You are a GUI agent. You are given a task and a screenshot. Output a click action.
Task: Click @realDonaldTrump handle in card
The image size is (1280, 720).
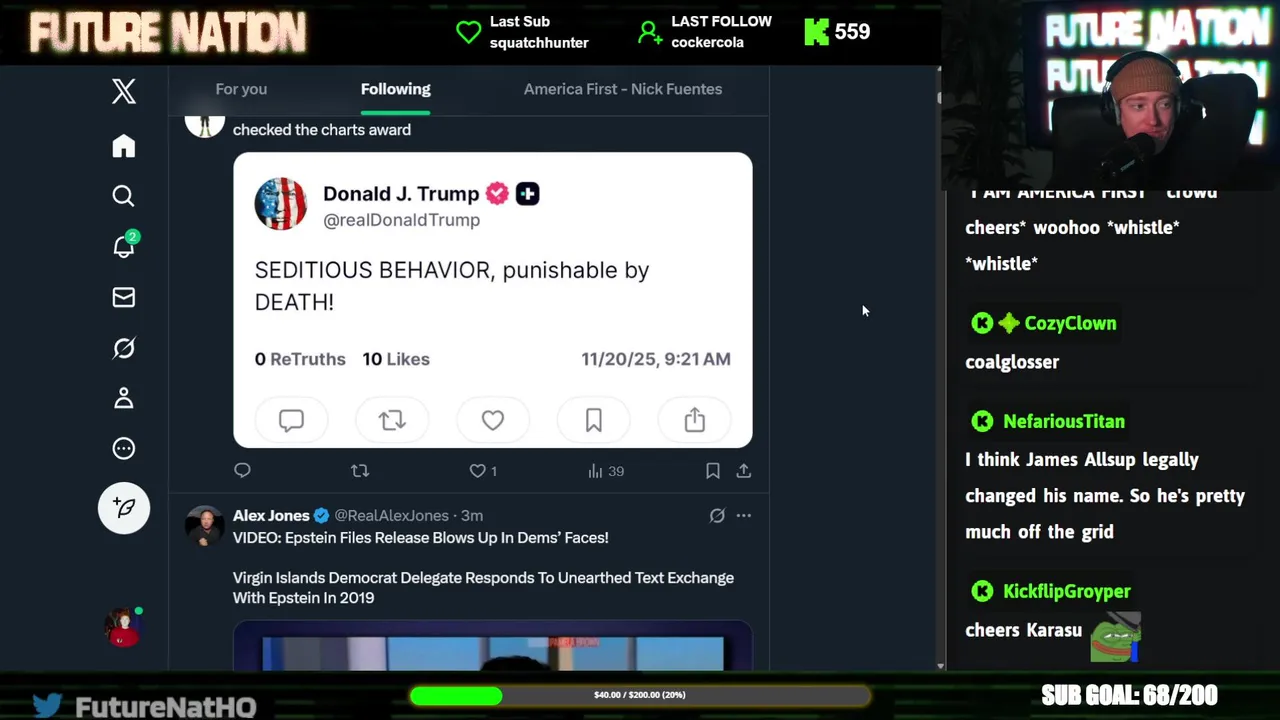point(401,220)
